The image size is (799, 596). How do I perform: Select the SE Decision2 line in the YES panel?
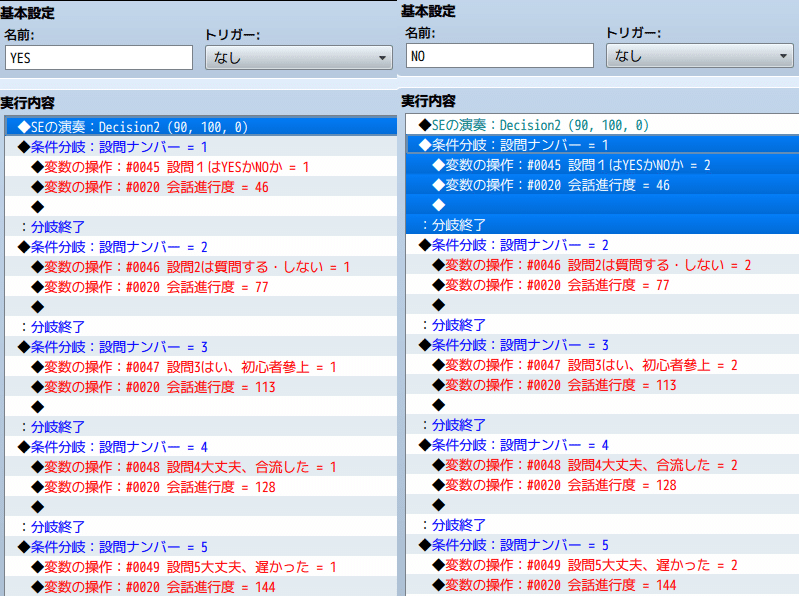pyautogui.click(x=201, y=127)
